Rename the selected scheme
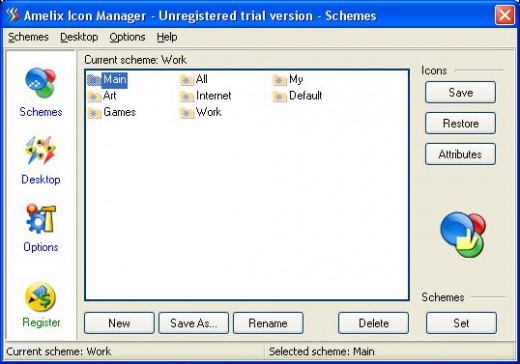Screen dimensions: 520x364 pos(268,323)
